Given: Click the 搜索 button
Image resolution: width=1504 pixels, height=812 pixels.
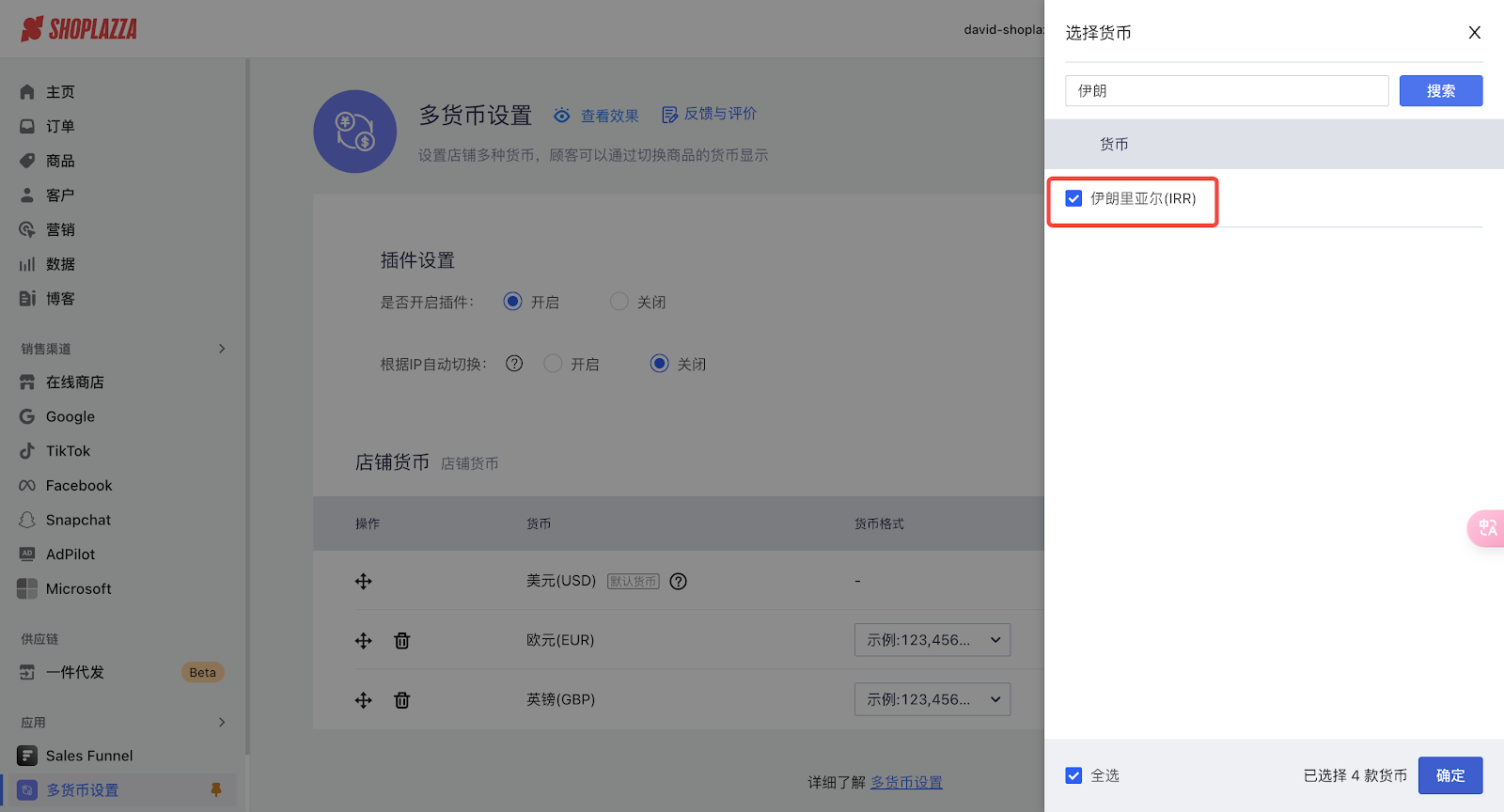Looking at the screenshot, I should click(x=1440, y=91).
